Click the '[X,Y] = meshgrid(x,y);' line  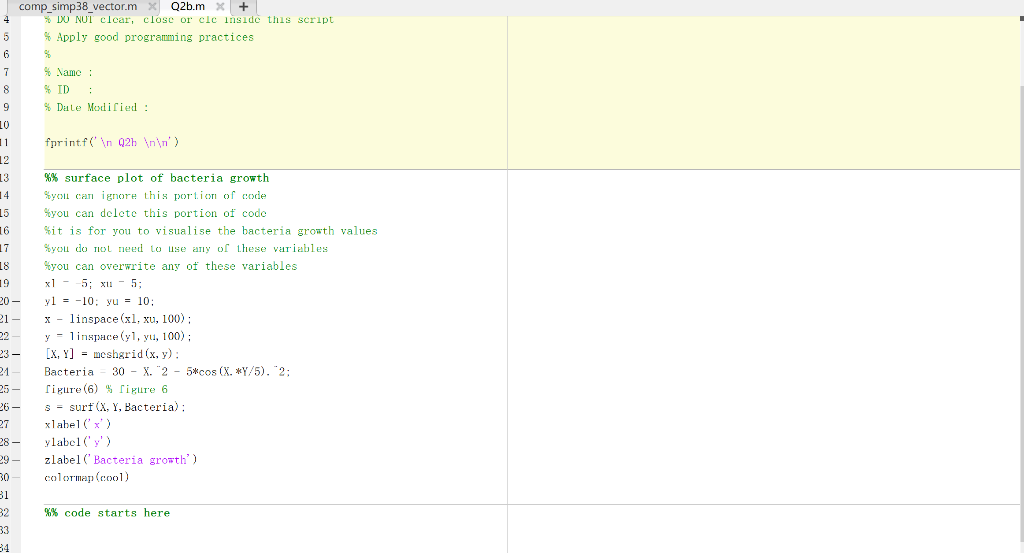coord(112,355)
